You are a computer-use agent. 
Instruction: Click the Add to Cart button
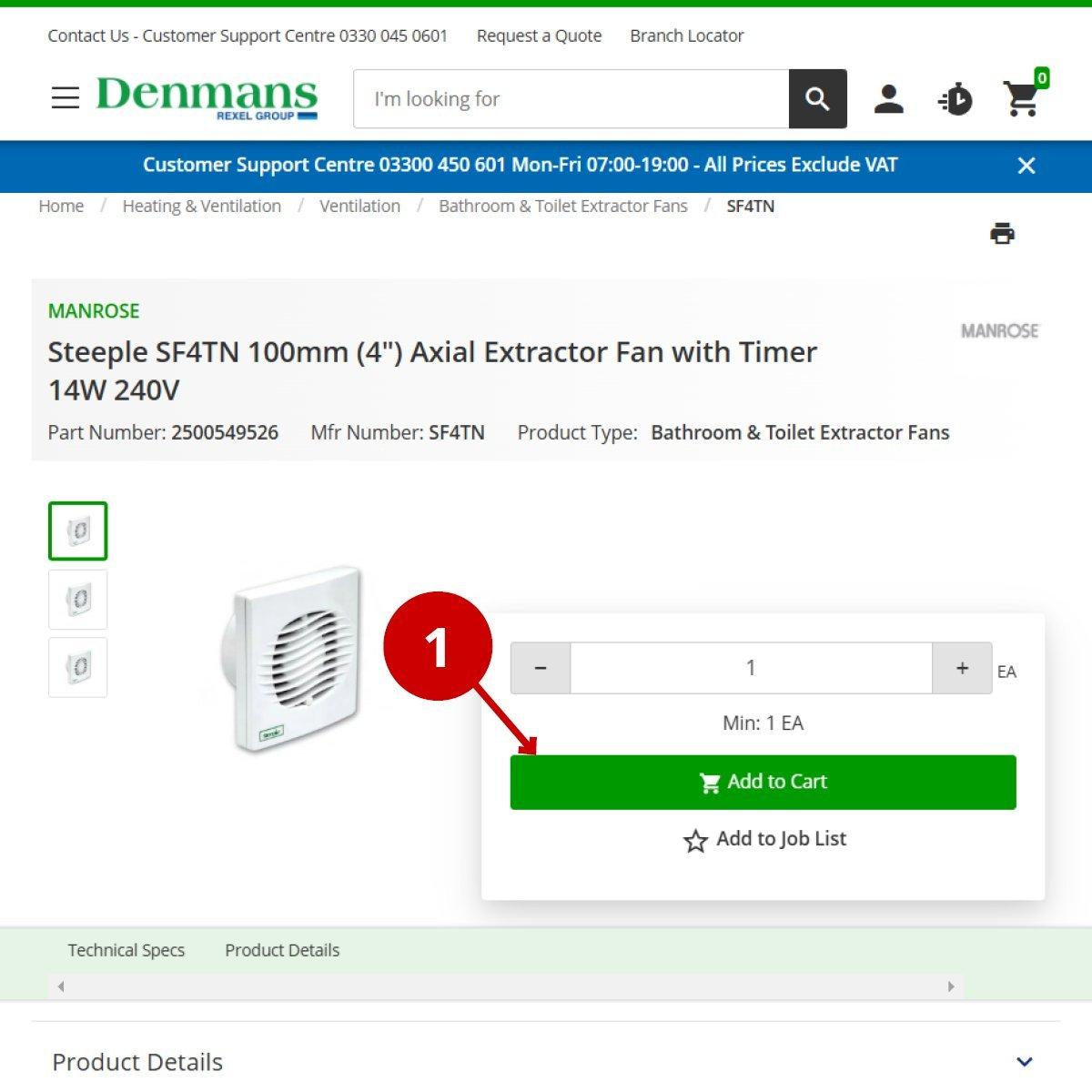tap(763, 782)
